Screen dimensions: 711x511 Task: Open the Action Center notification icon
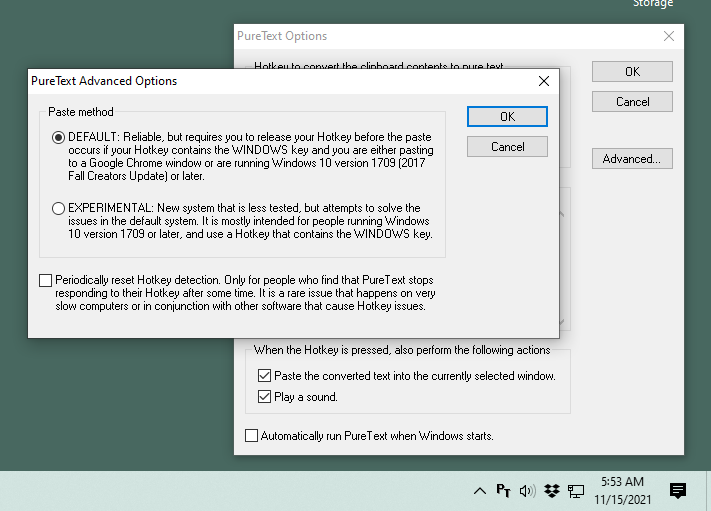677,491
